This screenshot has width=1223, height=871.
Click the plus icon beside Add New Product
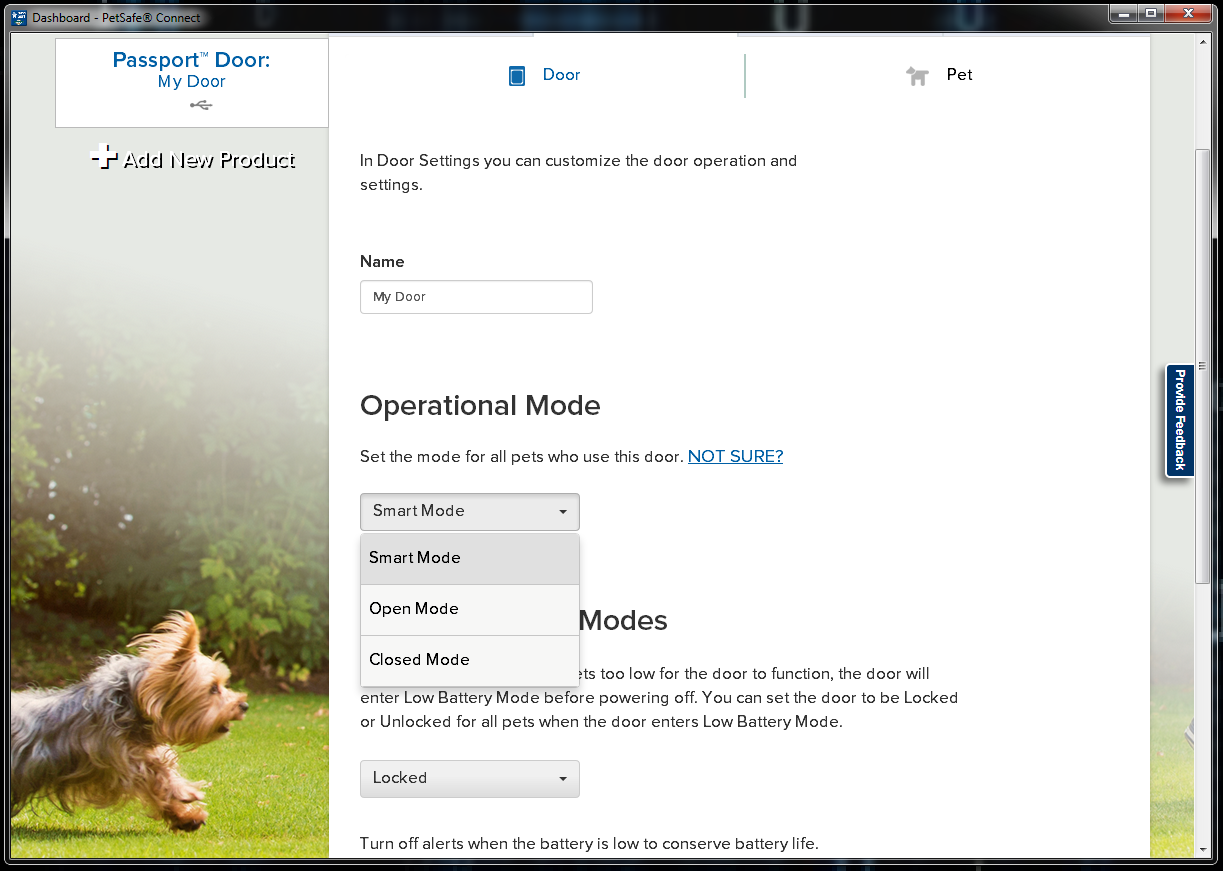(x=103, y=158)
